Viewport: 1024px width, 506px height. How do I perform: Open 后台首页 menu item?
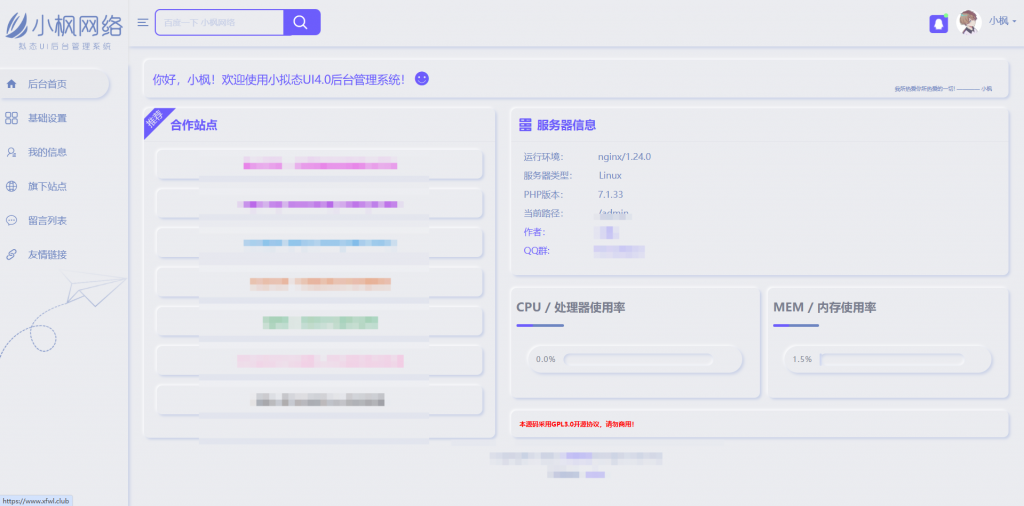(x=54, y=84)
